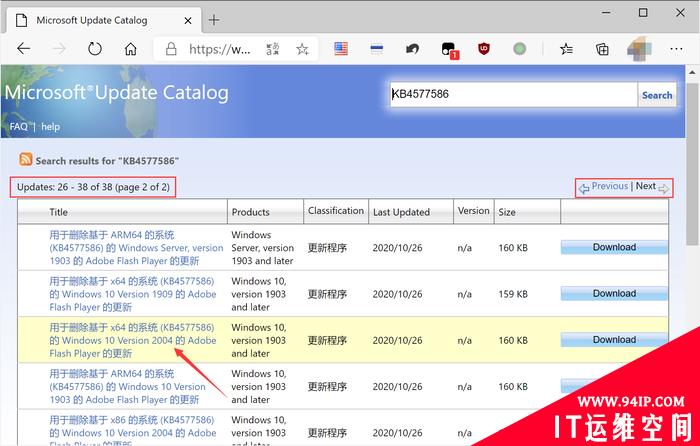Click 'Windows Server, version 1903 and later' cell
700x446 pixels.
tap(262, 248)
